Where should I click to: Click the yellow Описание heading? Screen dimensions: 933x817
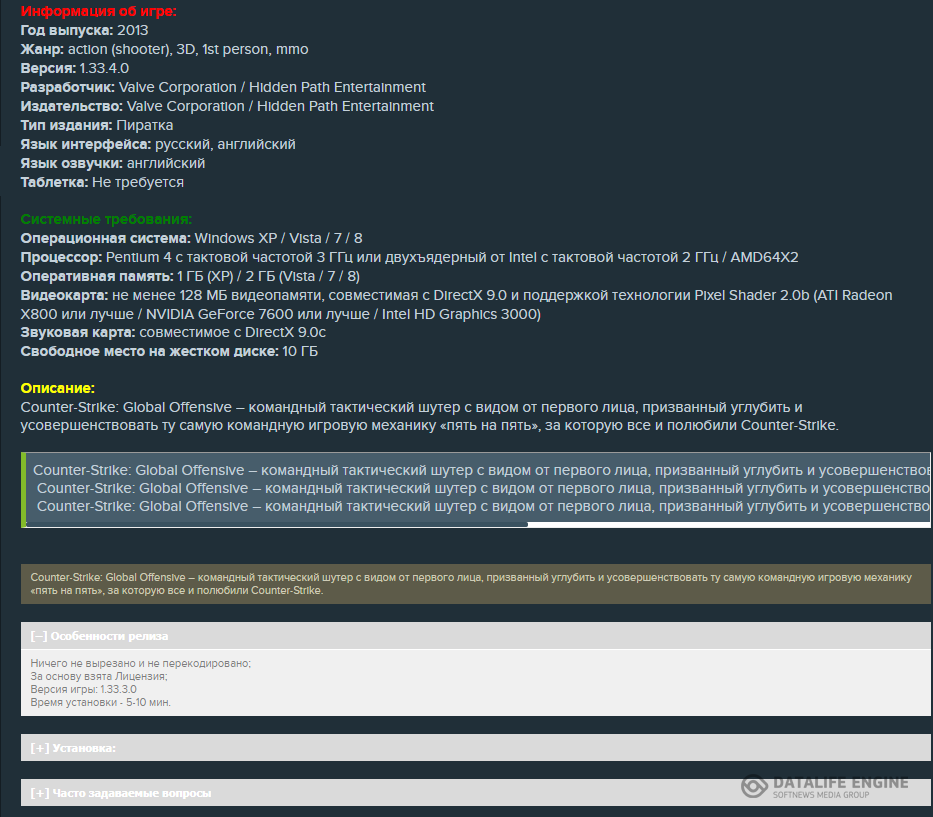(x=58, y=389)
